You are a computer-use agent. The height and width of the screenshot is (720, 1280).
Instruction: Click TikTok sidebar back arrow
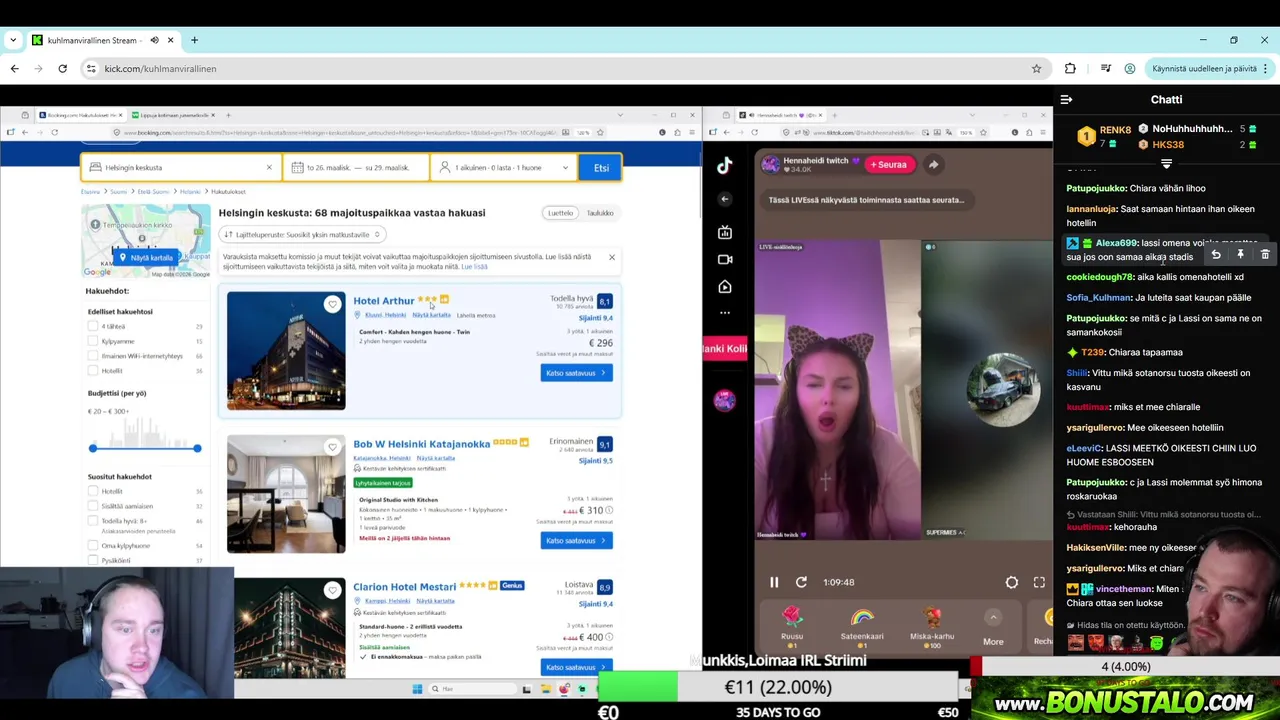click(725, 199)
